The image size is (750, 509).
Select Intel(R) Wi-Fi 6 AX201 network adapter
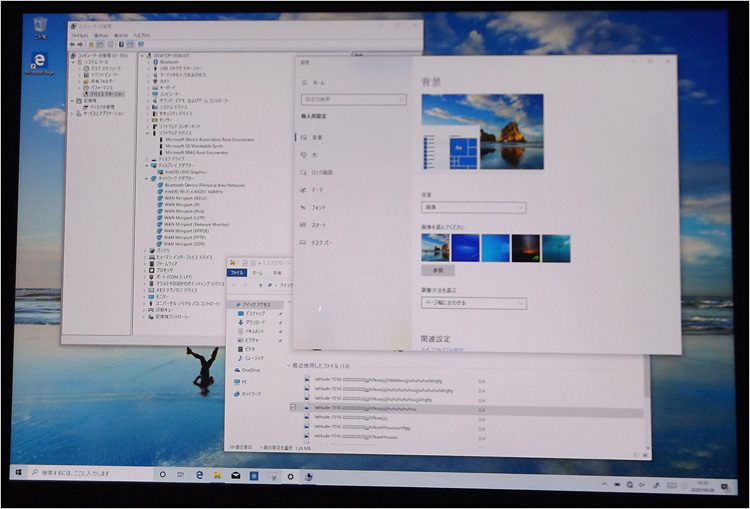pos(193,190)
